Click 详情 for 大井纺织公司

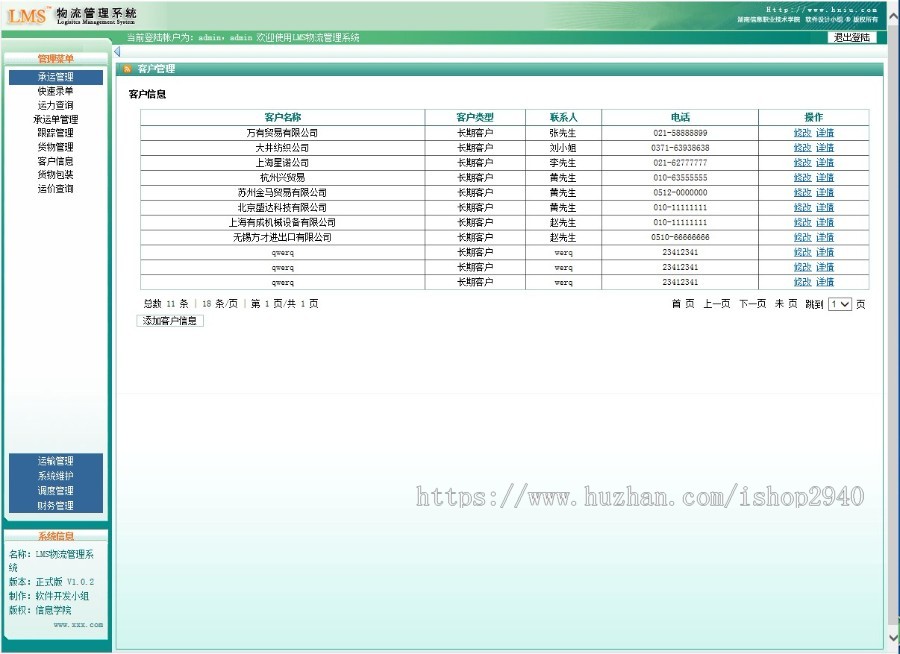[x=825, y=148]
